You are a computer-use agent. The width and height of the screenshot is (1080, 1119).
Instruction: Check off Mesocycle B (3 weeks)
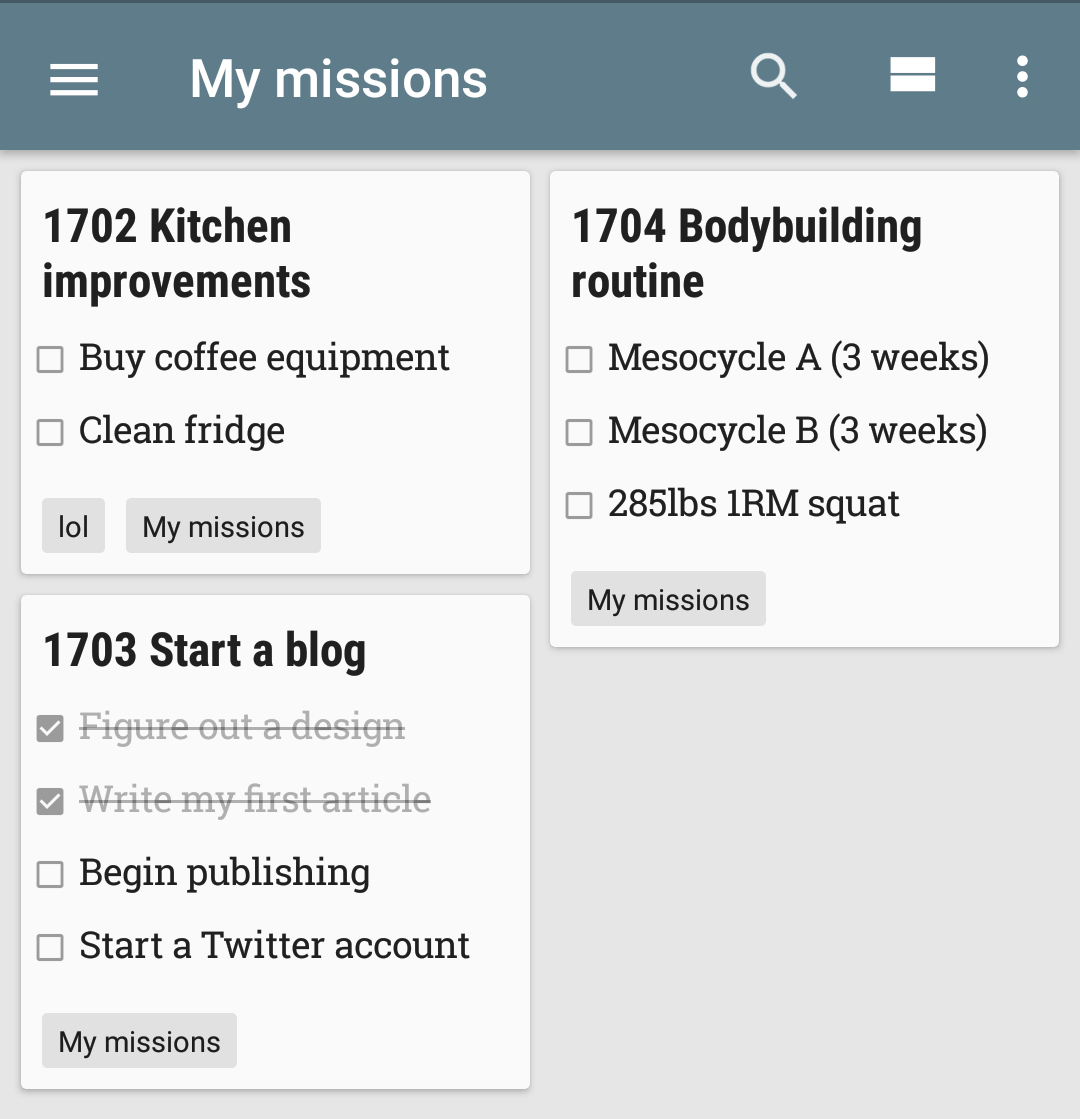579,432
